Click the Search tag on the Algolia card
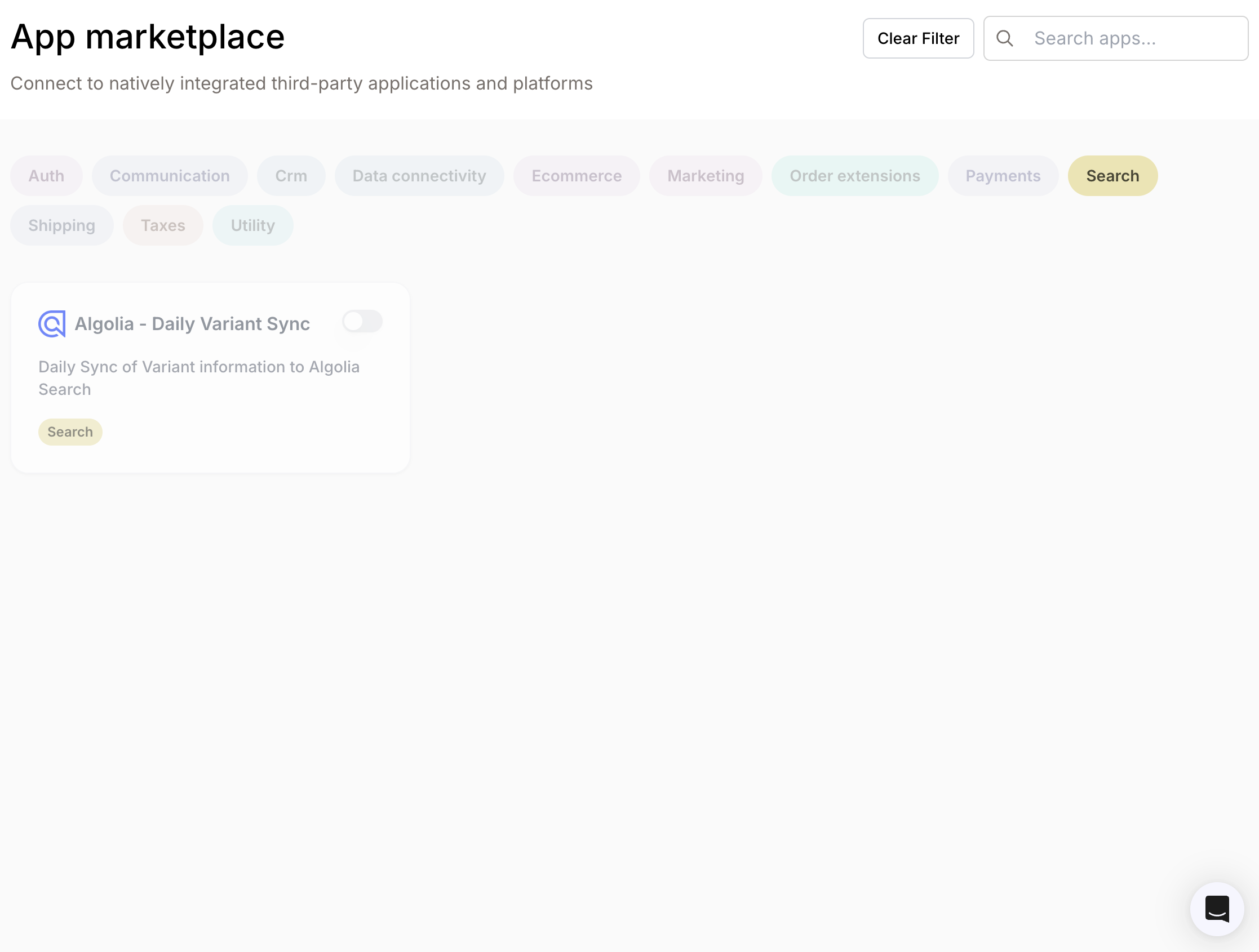 point(70,431)
